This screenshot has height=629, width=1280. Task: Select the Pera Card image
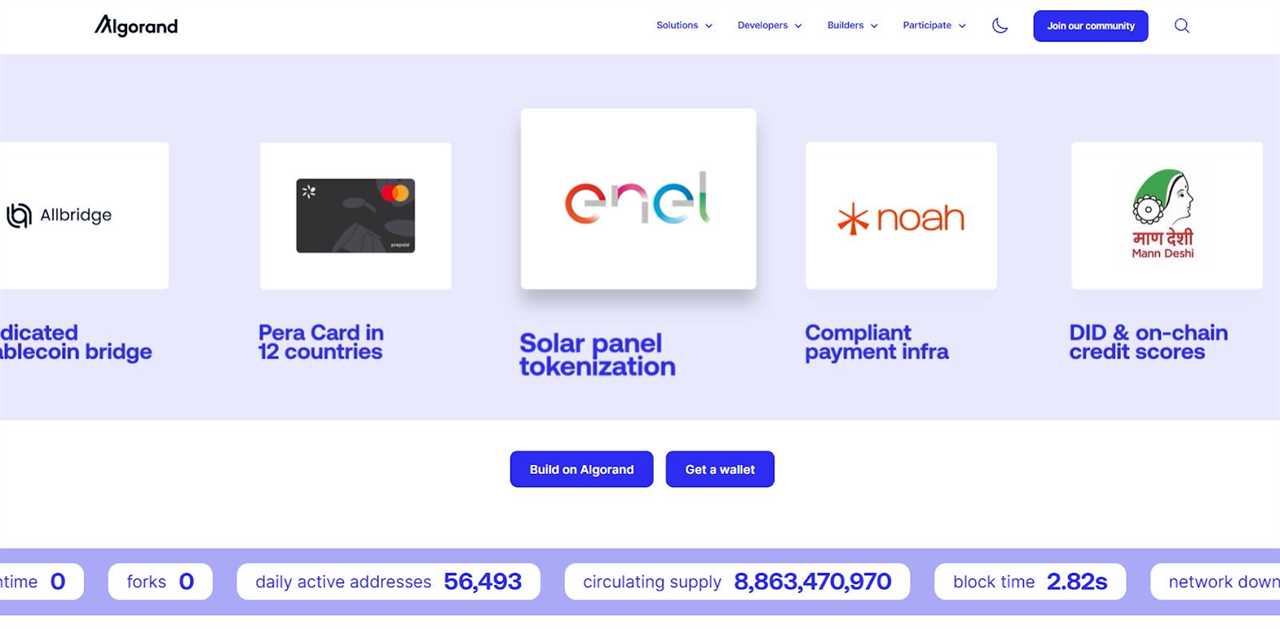click(355, 215)
